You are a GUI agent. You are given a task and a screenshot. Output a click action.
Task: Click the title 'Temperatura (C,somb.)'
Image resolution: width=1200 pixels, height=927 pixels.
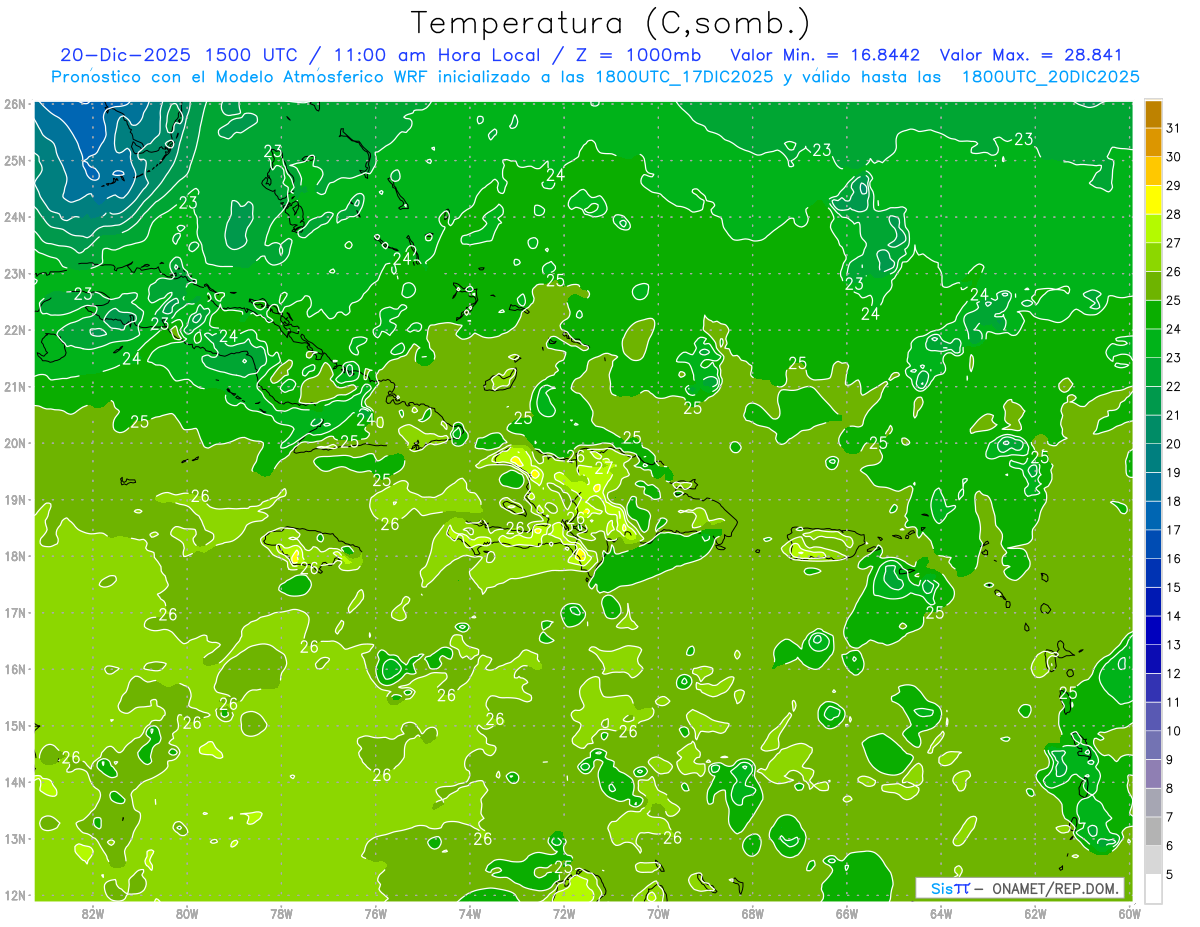pyautogui.click(x=611, y=23)
